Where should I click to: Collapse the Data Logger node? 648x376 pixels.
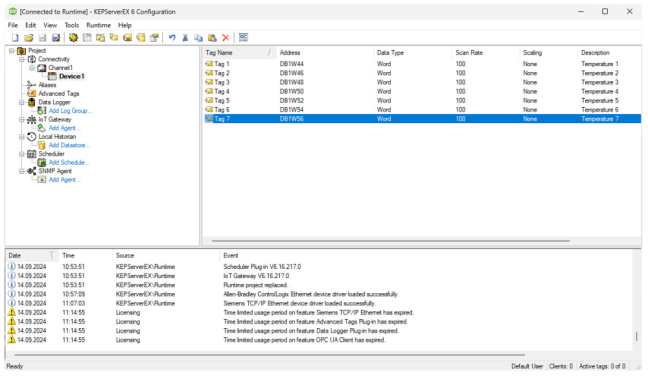[x=22, y=102]
